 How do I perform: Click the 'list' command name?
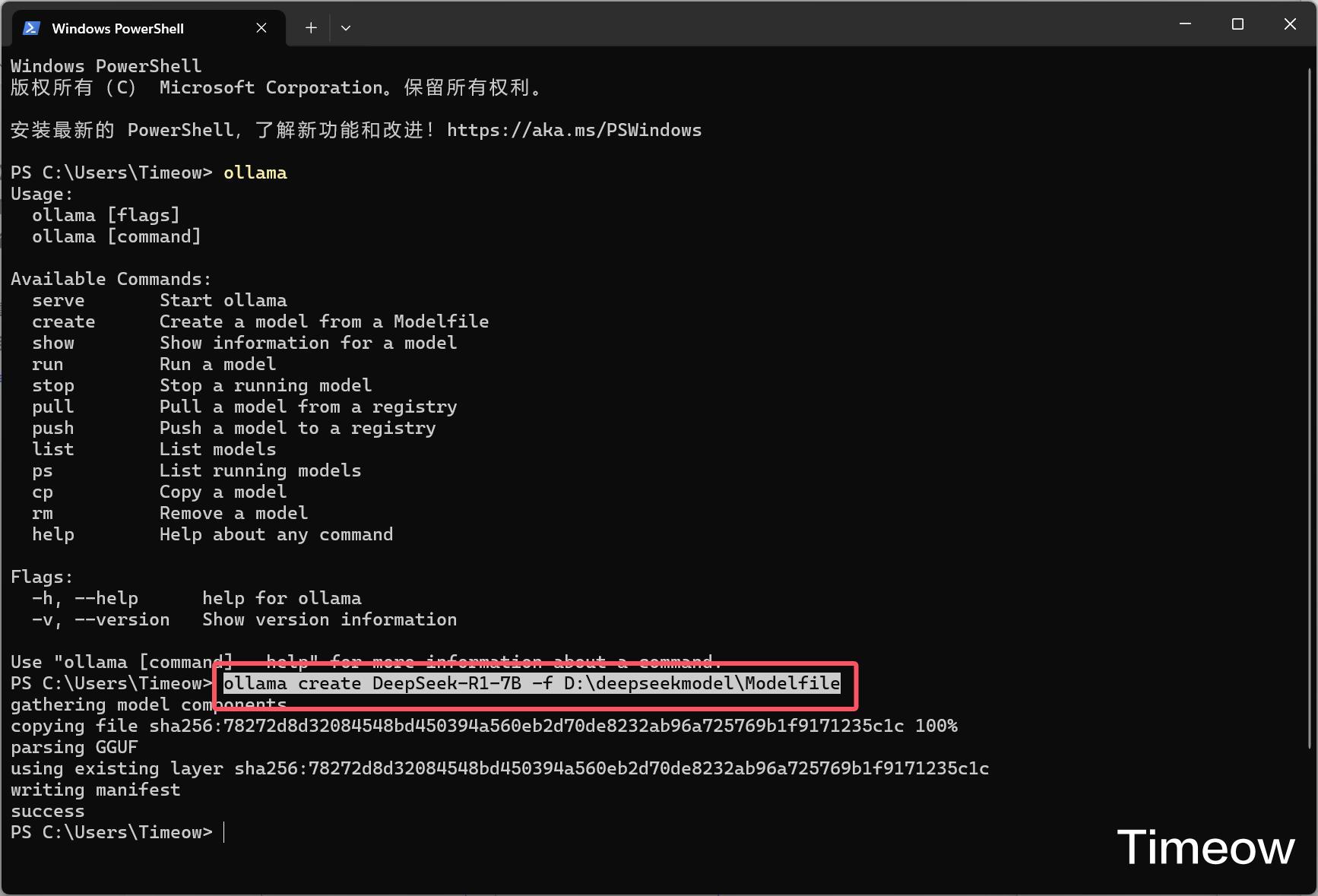pos(53,449)
